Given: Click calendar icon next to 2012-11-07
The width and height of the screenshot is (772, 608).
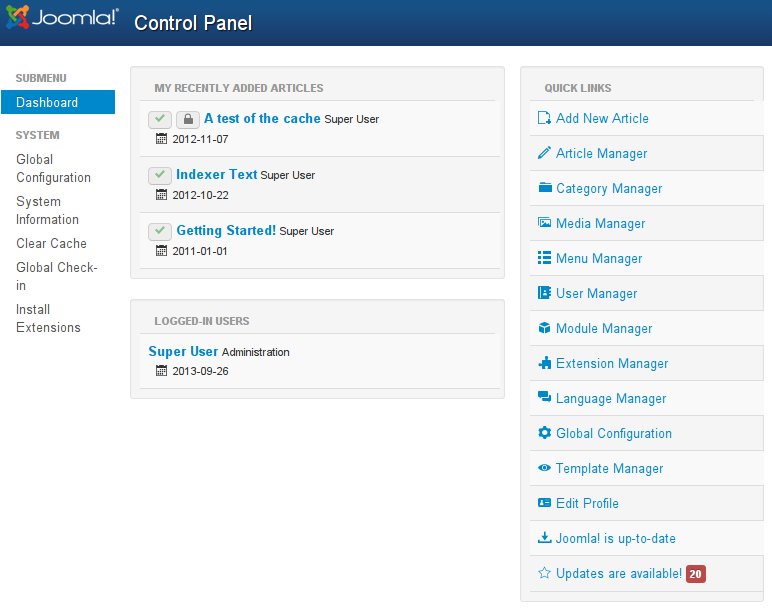Looking at the screenshot, I should pos(161,139).
